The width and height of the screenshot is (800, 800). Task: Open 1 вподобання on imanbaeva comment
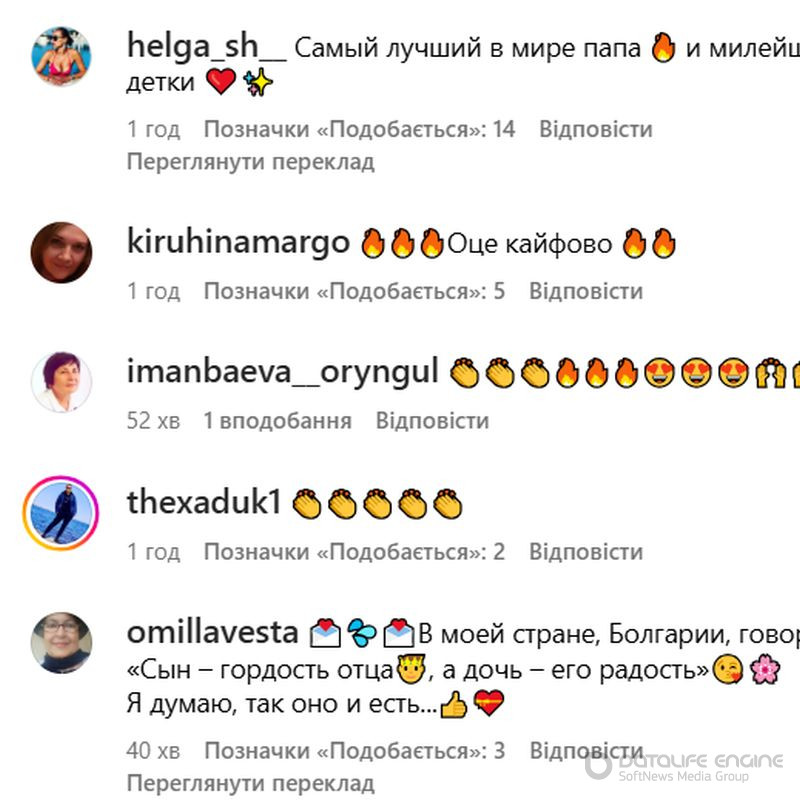click(278, 421)
